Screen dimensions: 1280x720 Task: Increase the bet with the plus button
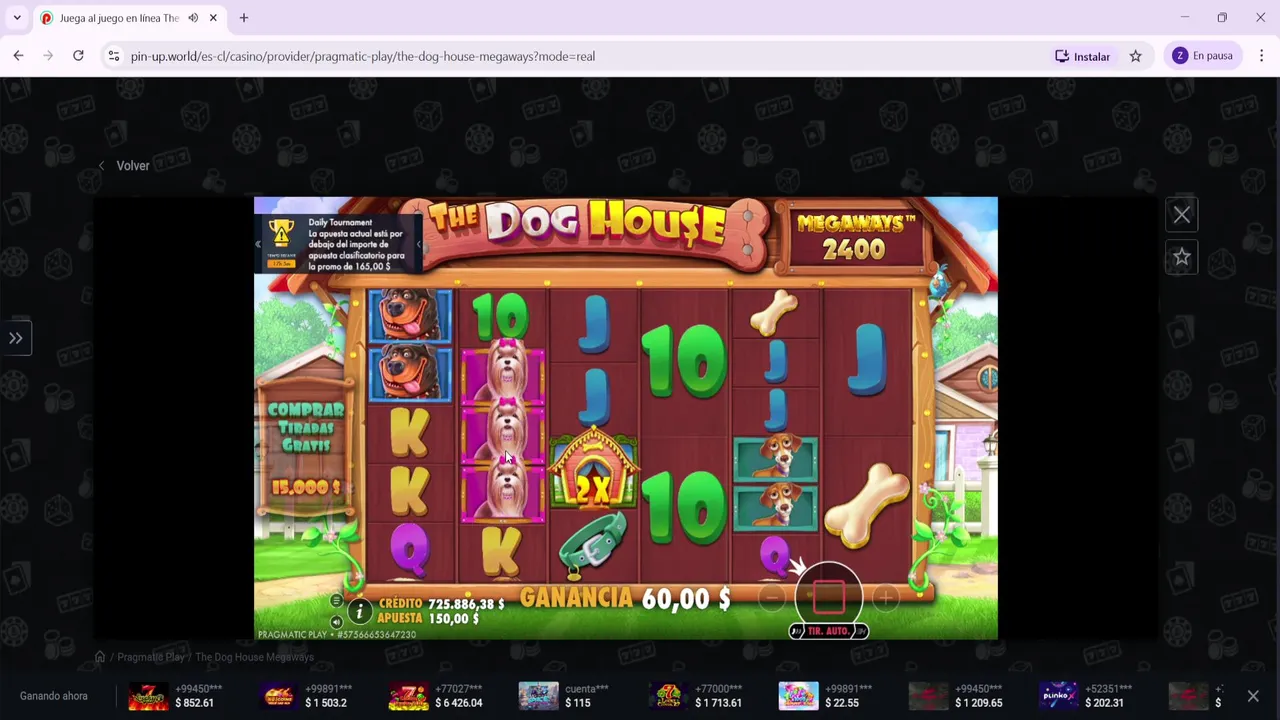pos(885,598)
